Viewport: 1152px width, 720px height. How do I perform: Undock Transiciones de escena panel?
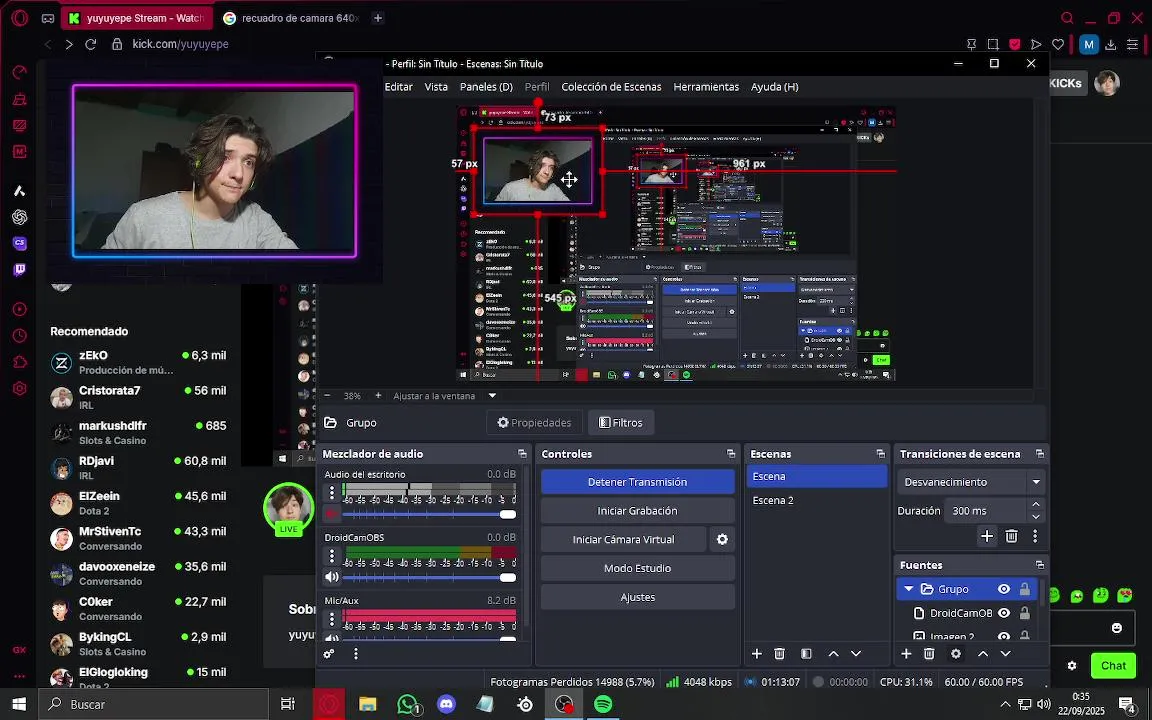pyautogui.click(x=1040, y=454)
